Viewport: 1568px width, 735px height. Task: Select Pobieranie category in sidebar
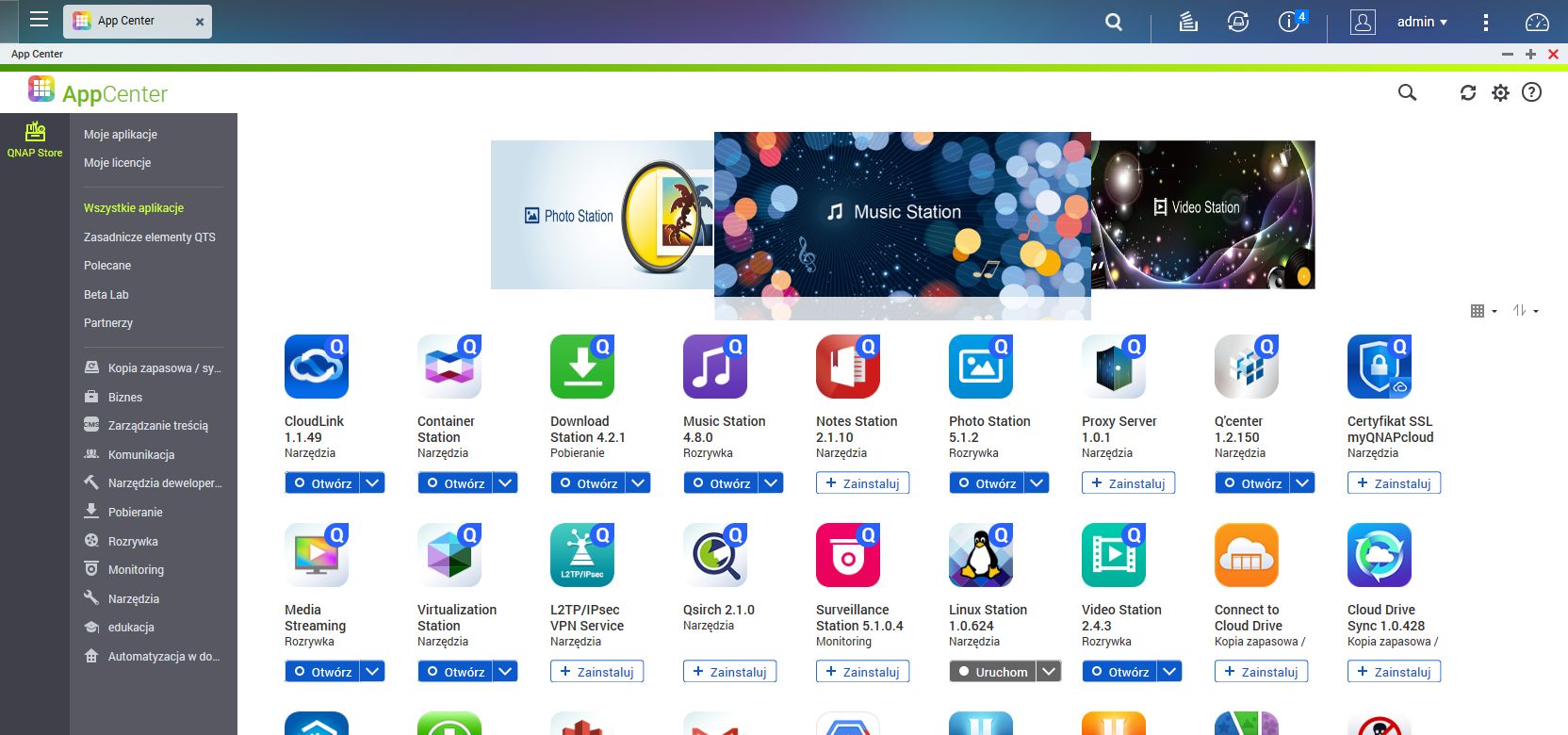123,513
